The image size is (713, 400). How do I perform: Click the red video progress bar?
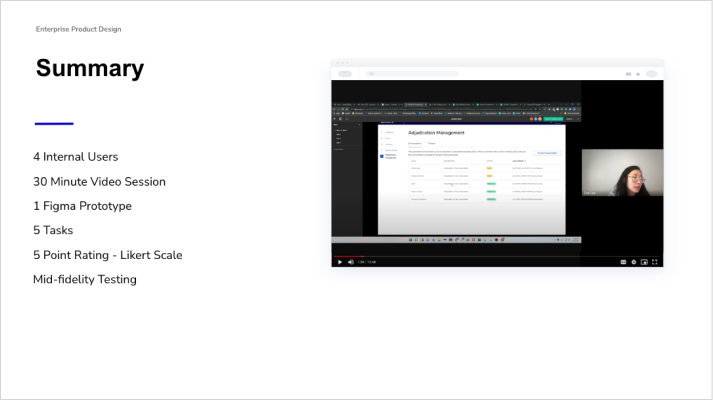pos(345,256)
